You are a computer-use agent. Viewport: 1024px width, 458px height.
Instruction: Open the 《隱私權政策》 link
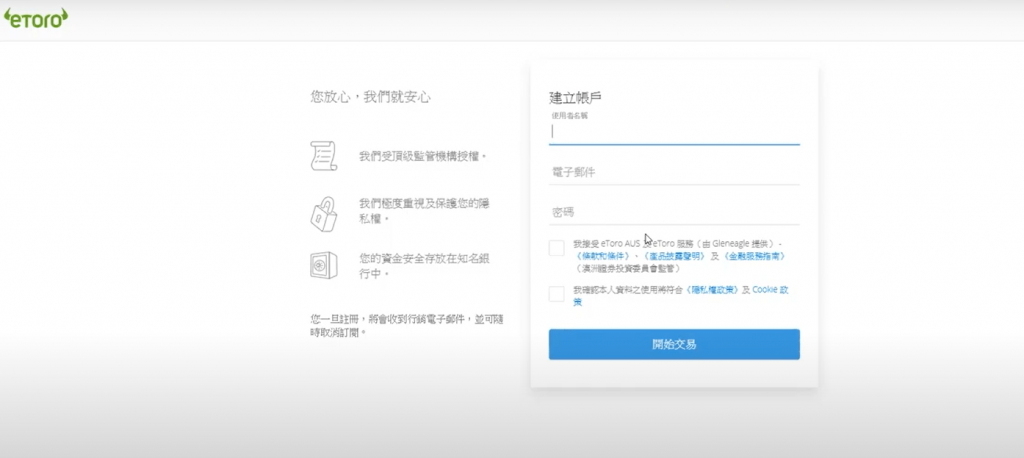point(711,289)
